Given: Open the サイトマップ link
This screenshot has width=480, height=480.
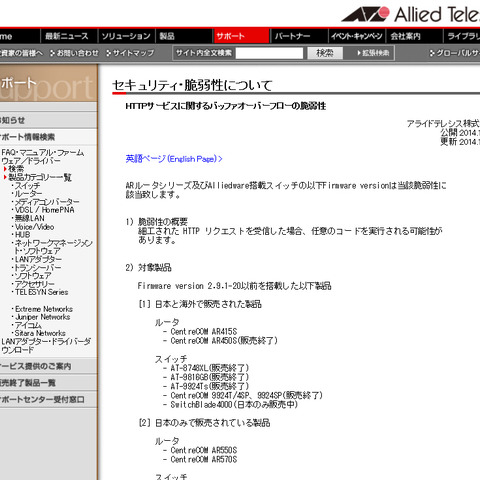Looking at the screenshot, I should pyautogui.click(x=130, y=53).
